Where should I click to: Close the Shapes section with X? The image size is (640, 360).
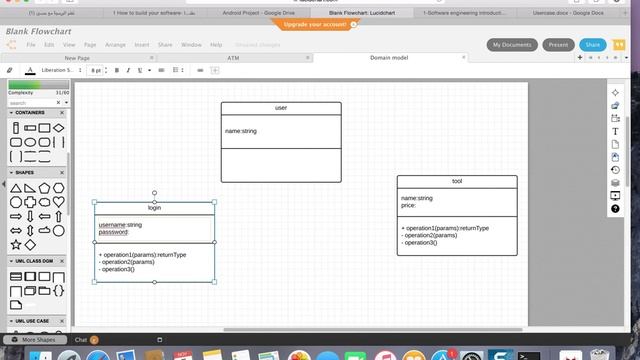click(62, 173)
